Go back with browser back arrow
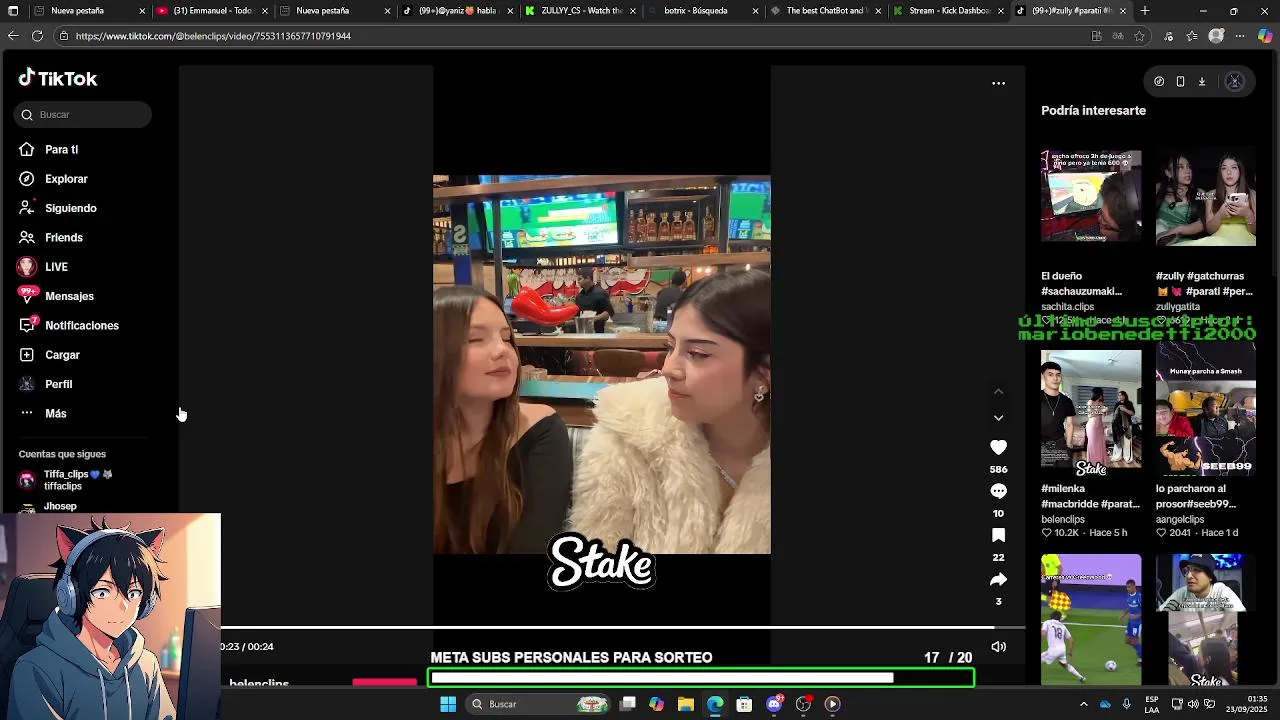 coord(13,36)
